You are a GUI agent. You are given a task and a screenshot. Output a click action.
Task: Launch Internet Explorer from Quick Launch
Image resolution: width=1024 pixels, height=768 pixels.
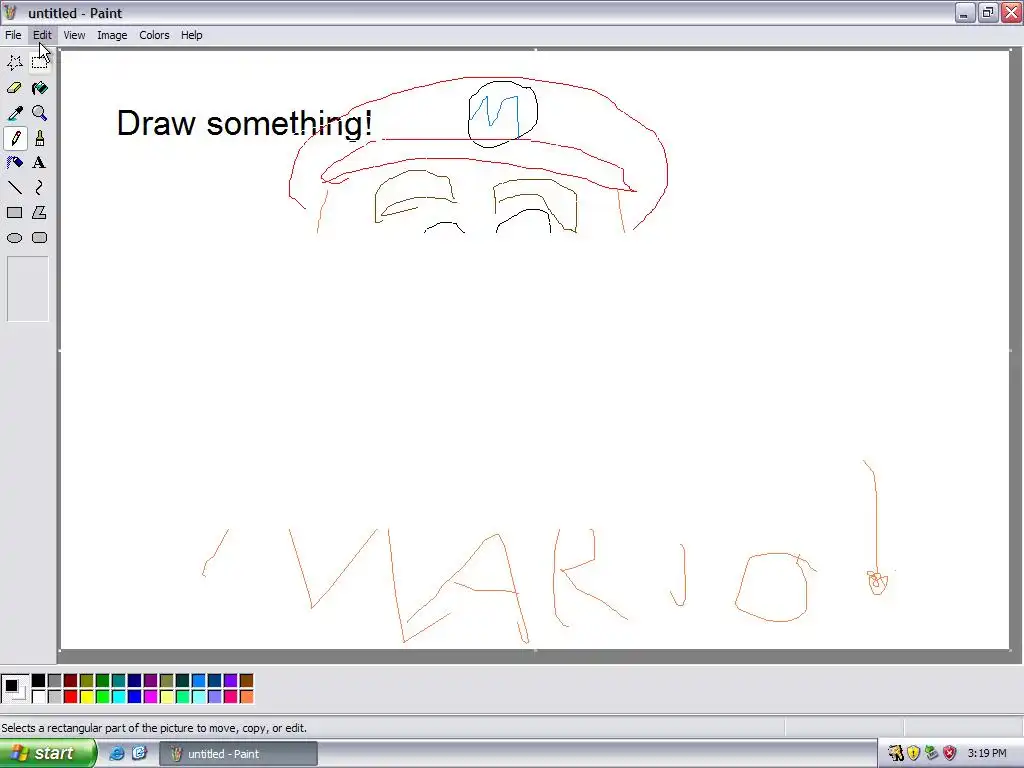[116, 753]
